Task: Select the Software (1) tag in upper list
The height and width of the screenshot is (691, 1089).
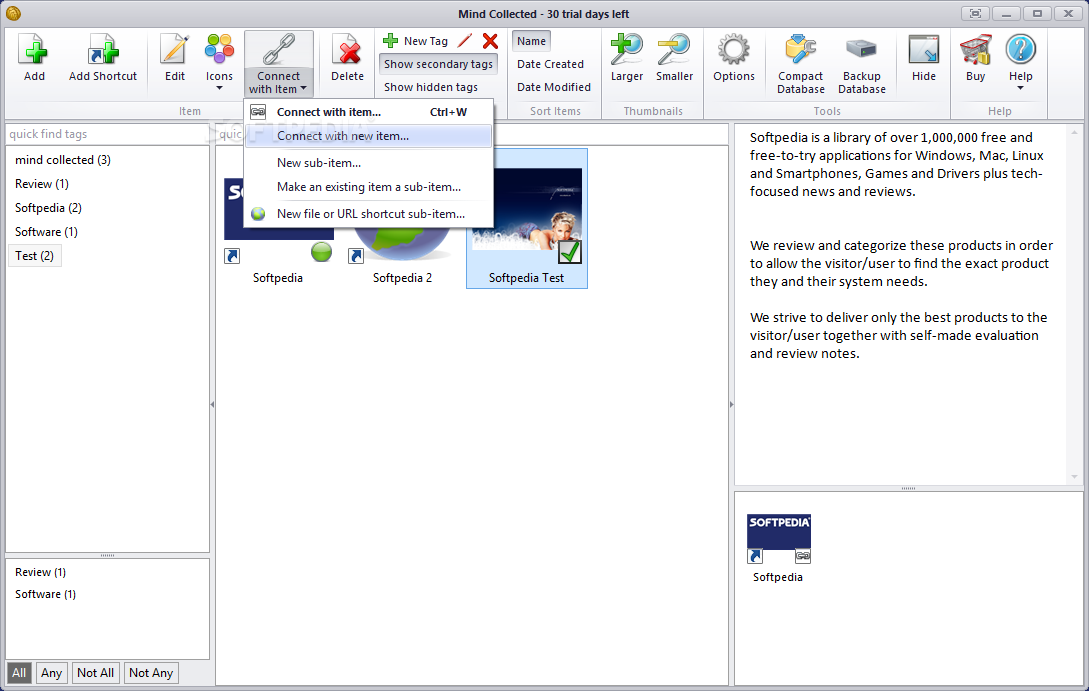Action: point(46,232)
